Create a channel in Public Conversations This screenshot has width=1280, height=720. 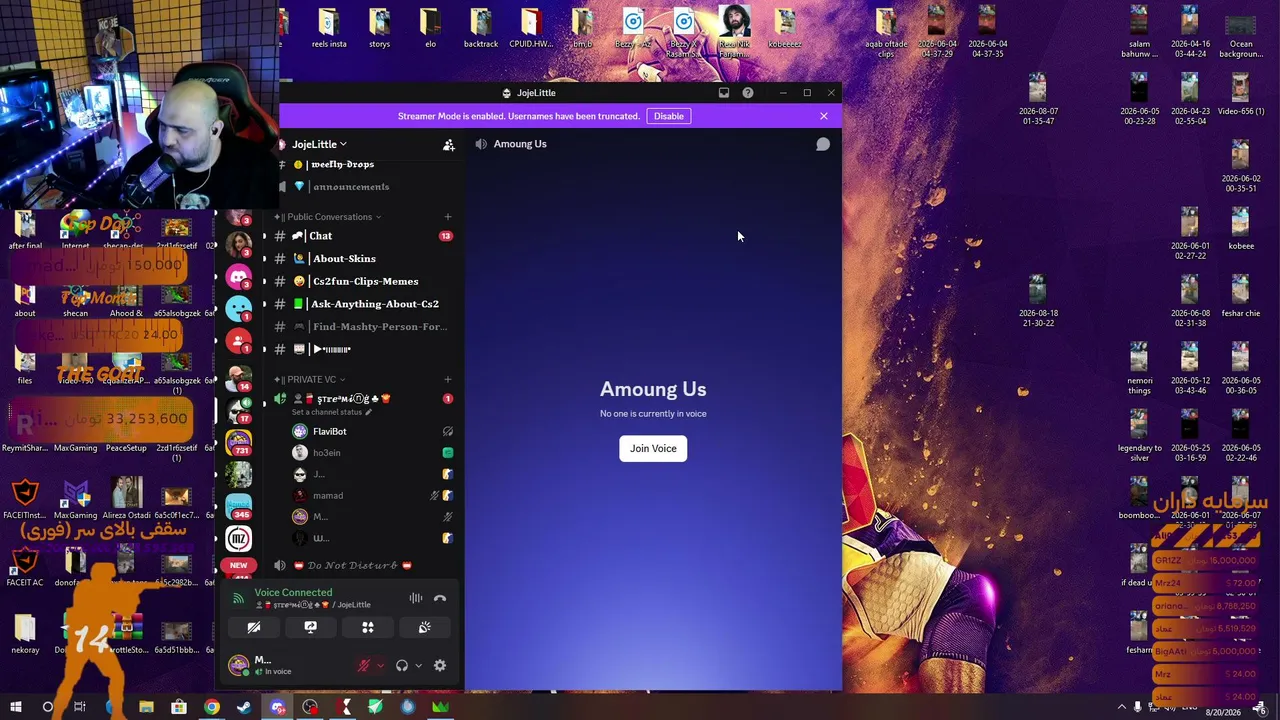[448, 217]
